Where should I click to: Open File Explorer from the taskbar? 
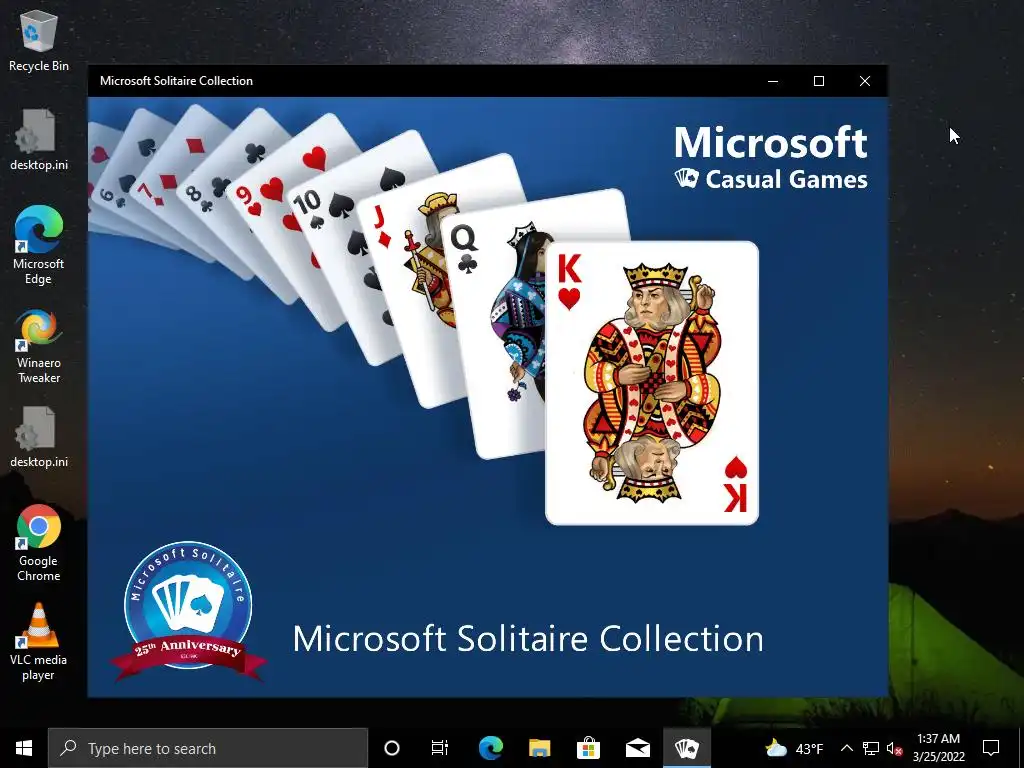539,748
